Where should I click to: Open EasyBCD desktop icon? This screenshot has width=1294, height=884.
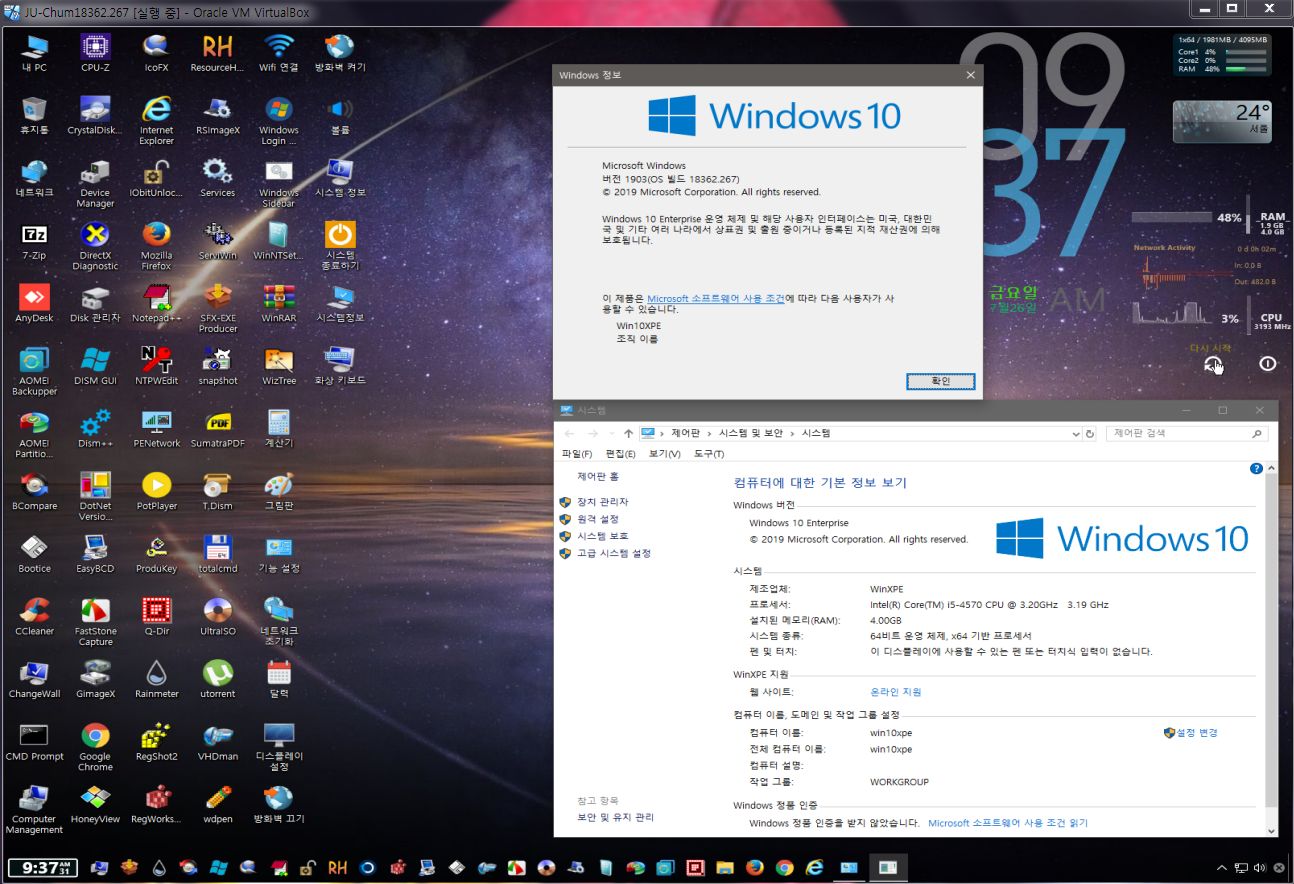pos(95,555)
